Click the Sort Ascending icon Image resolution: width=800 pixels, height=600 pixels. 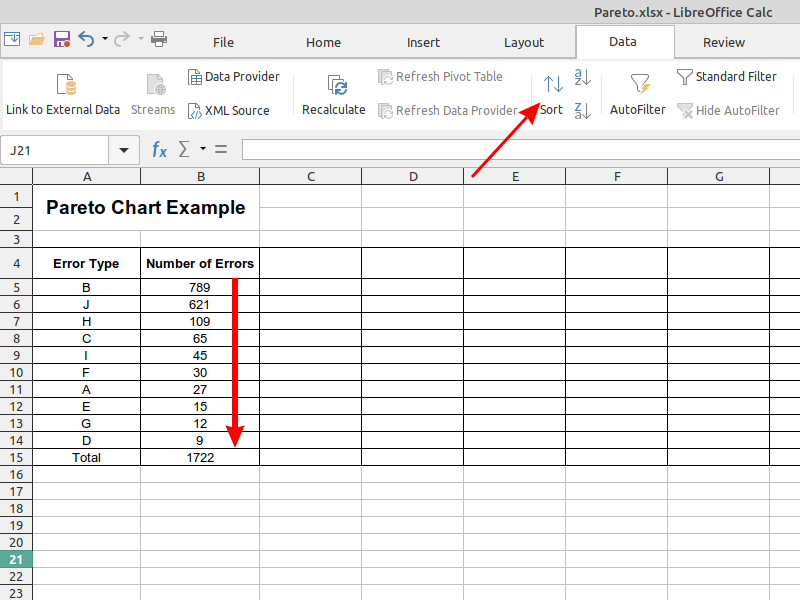tap(583, 77)
